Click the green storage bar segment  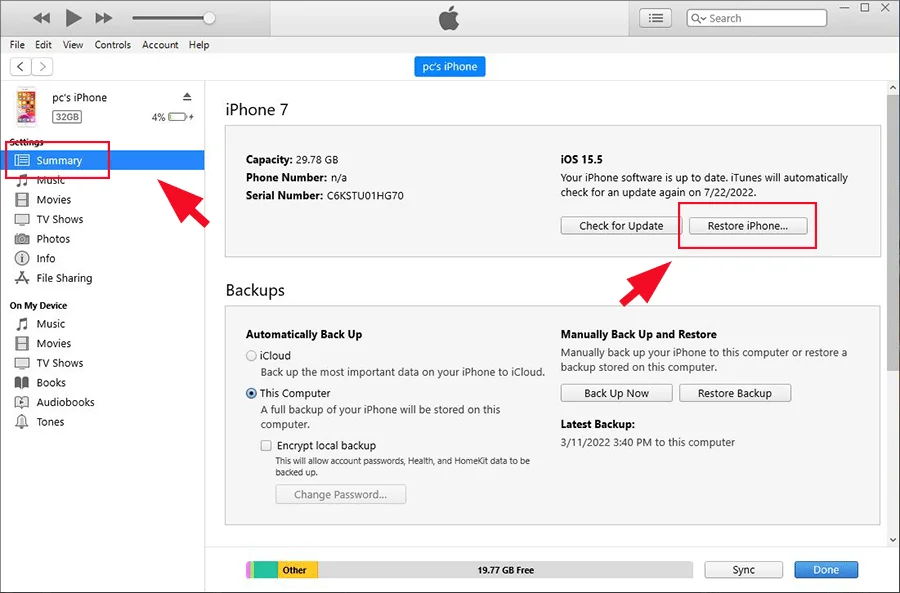click(x=266, y=570)
